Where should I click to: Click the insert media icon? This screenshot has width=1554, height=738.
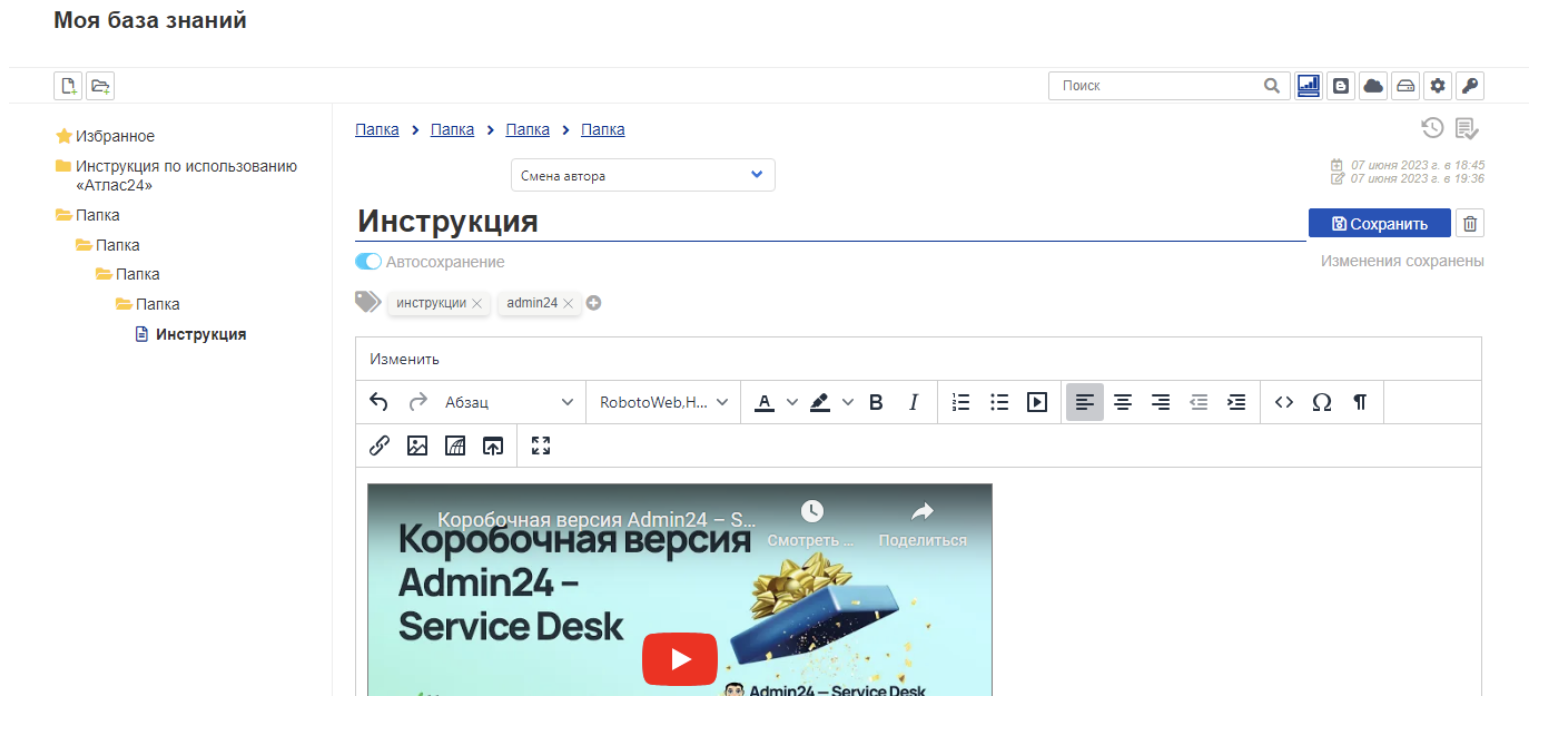[1037, 402]
